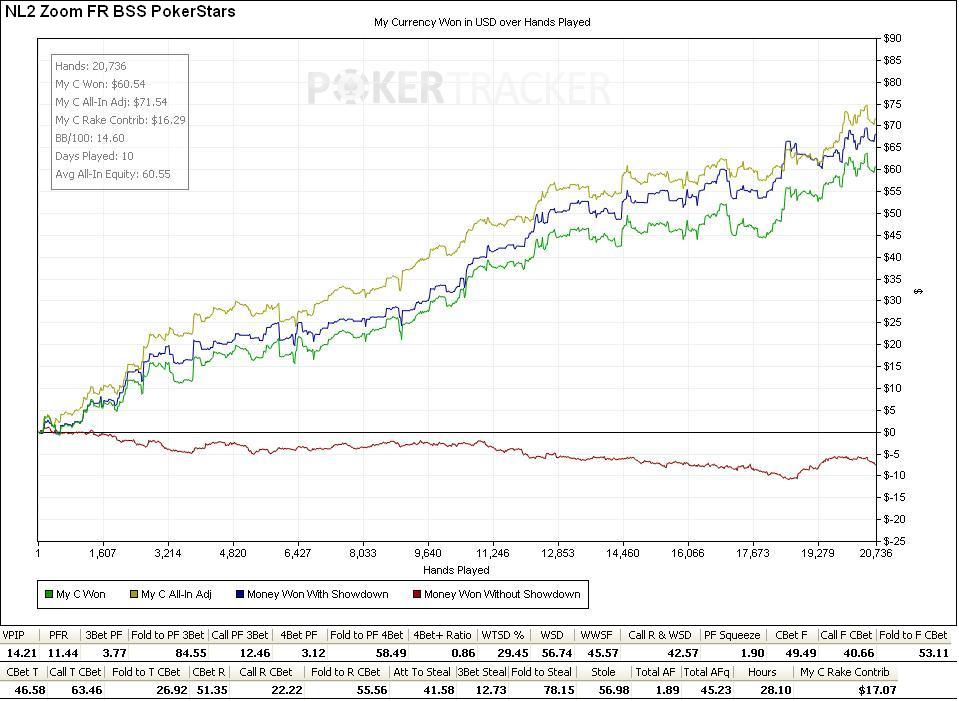Select the My C Rake Contrib header

tap(845, 672)
